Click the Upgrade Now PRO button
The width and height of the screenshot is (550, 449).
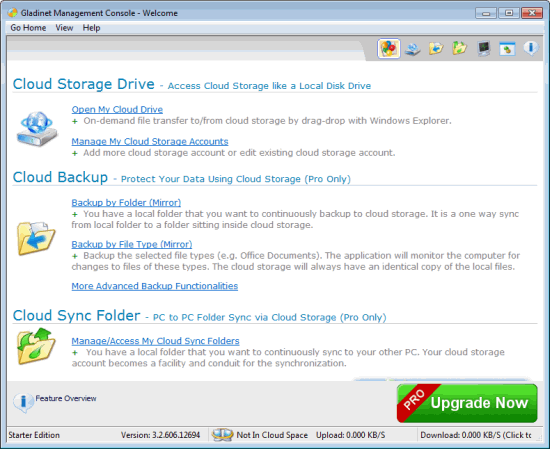pyautogui.click(x=467, y=403)
